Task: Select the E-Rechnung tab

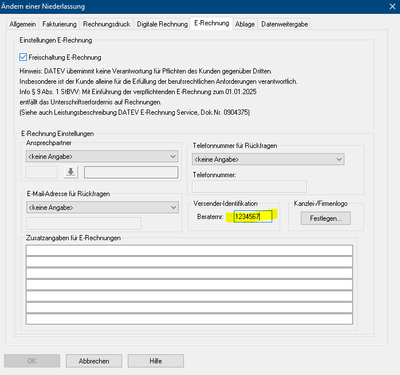Action: pos(211,23)
